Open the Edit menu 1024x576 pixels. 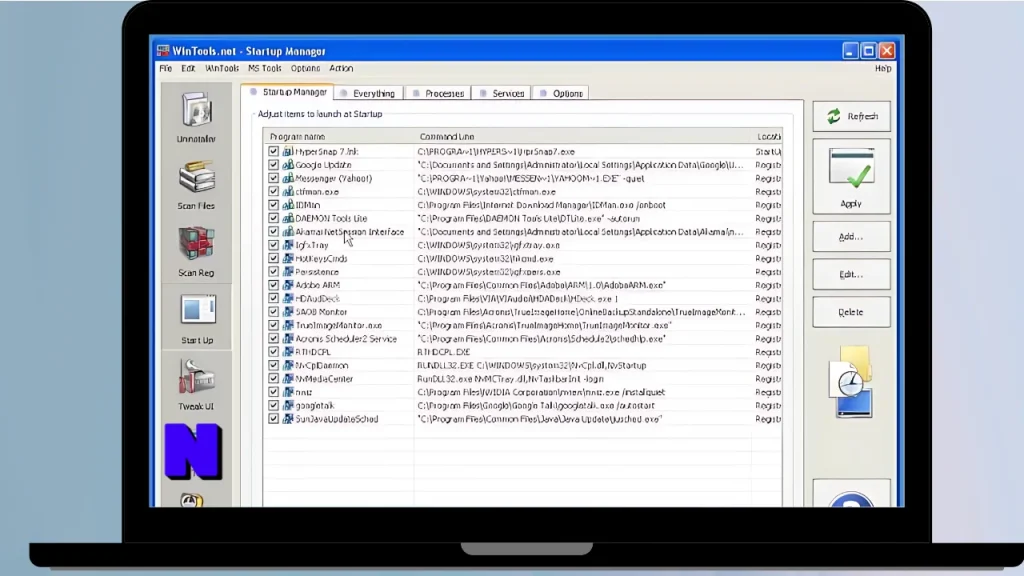pos(188,68)
